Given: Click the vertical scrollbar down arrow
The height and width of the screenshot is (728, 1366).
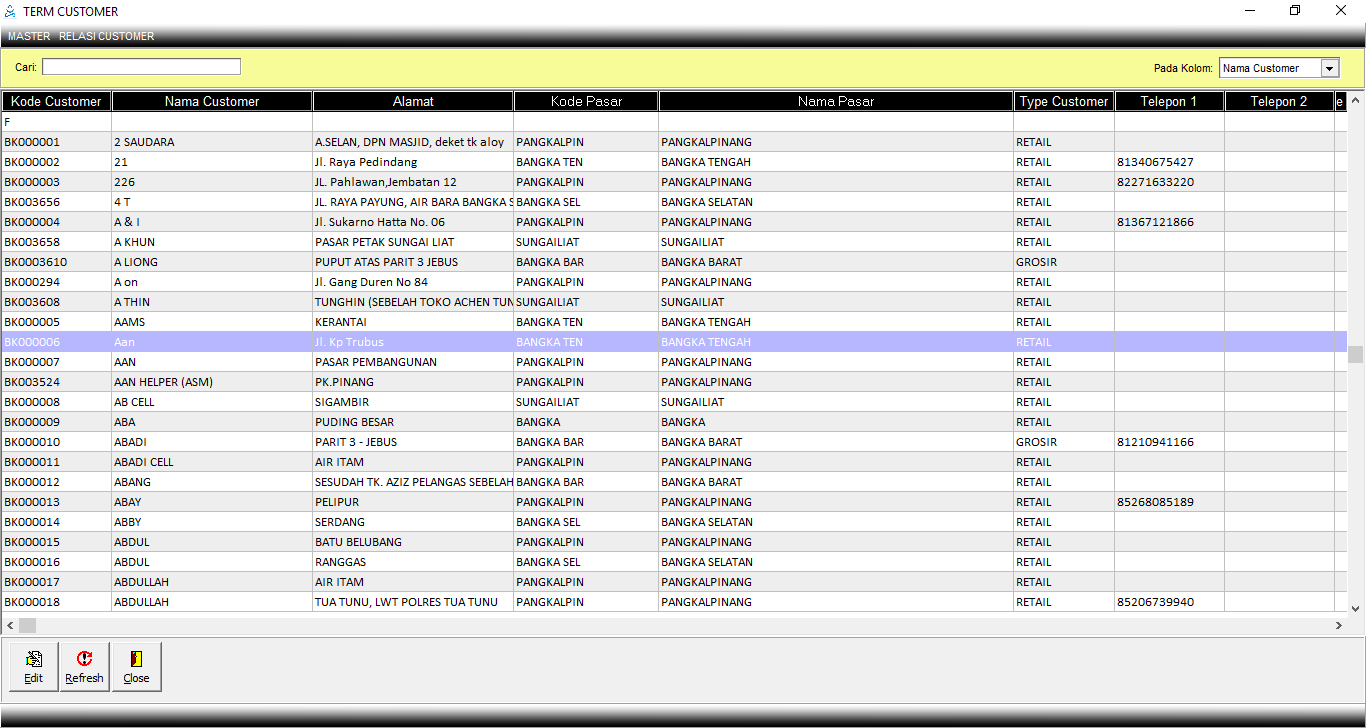Looking at the screenshot, I should (1356, 608).
